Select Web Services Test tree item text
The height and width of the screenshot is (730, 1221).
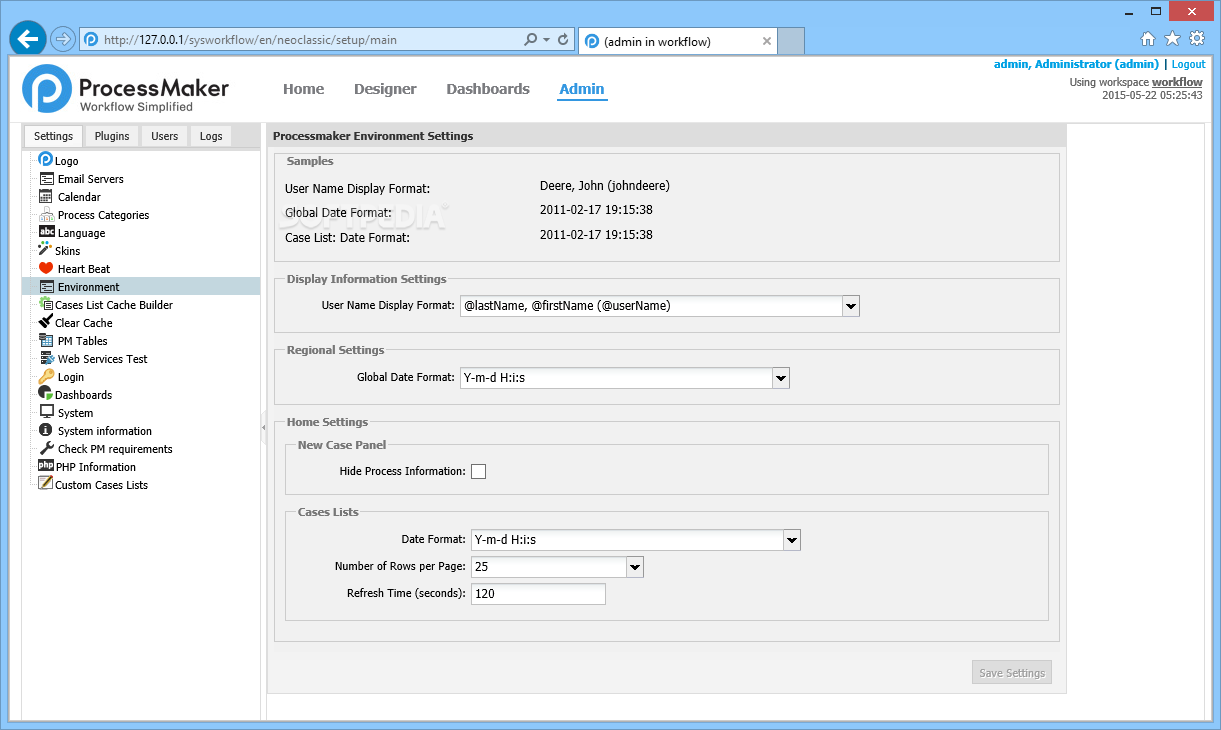103,359
